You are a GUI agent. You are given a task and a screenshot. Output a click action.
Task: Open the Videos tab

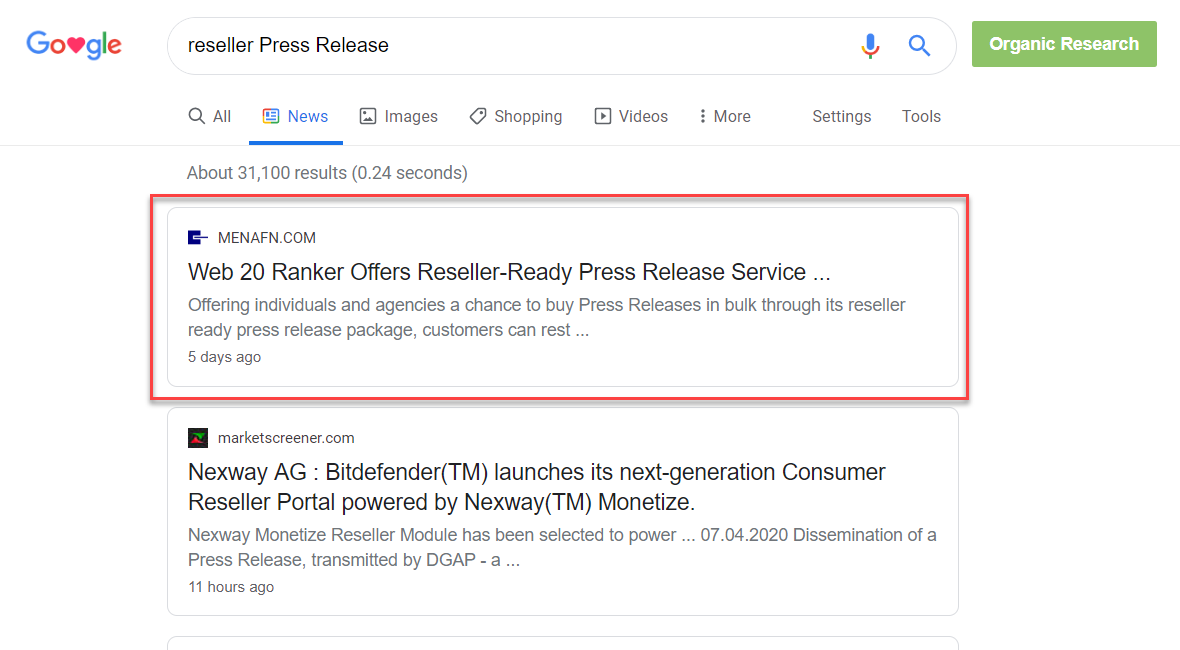point(631,116)
